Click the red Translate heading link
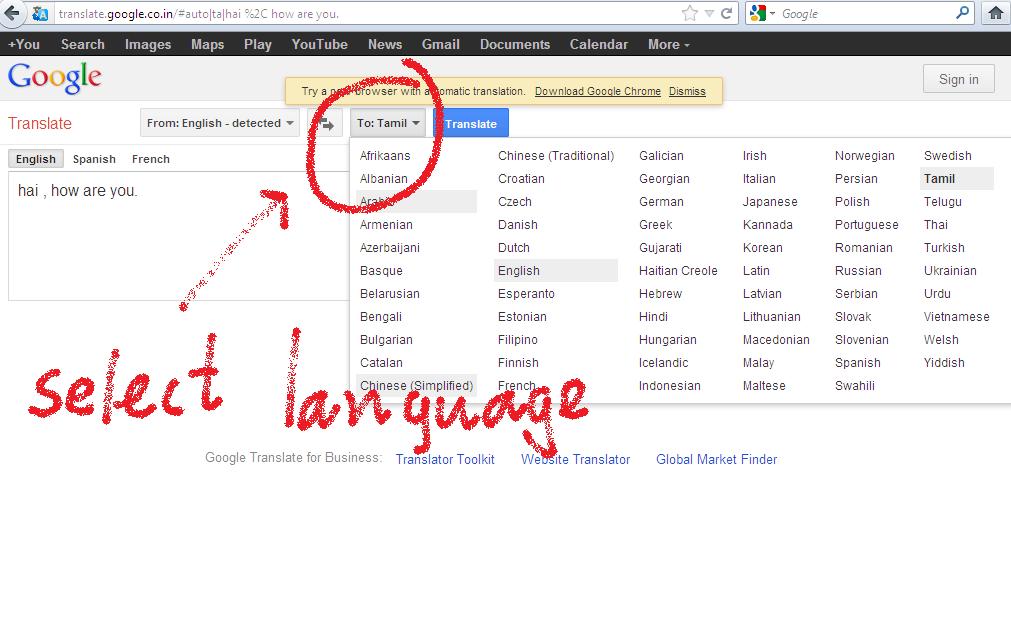1011x637 pixels. [x=39, y=123]
